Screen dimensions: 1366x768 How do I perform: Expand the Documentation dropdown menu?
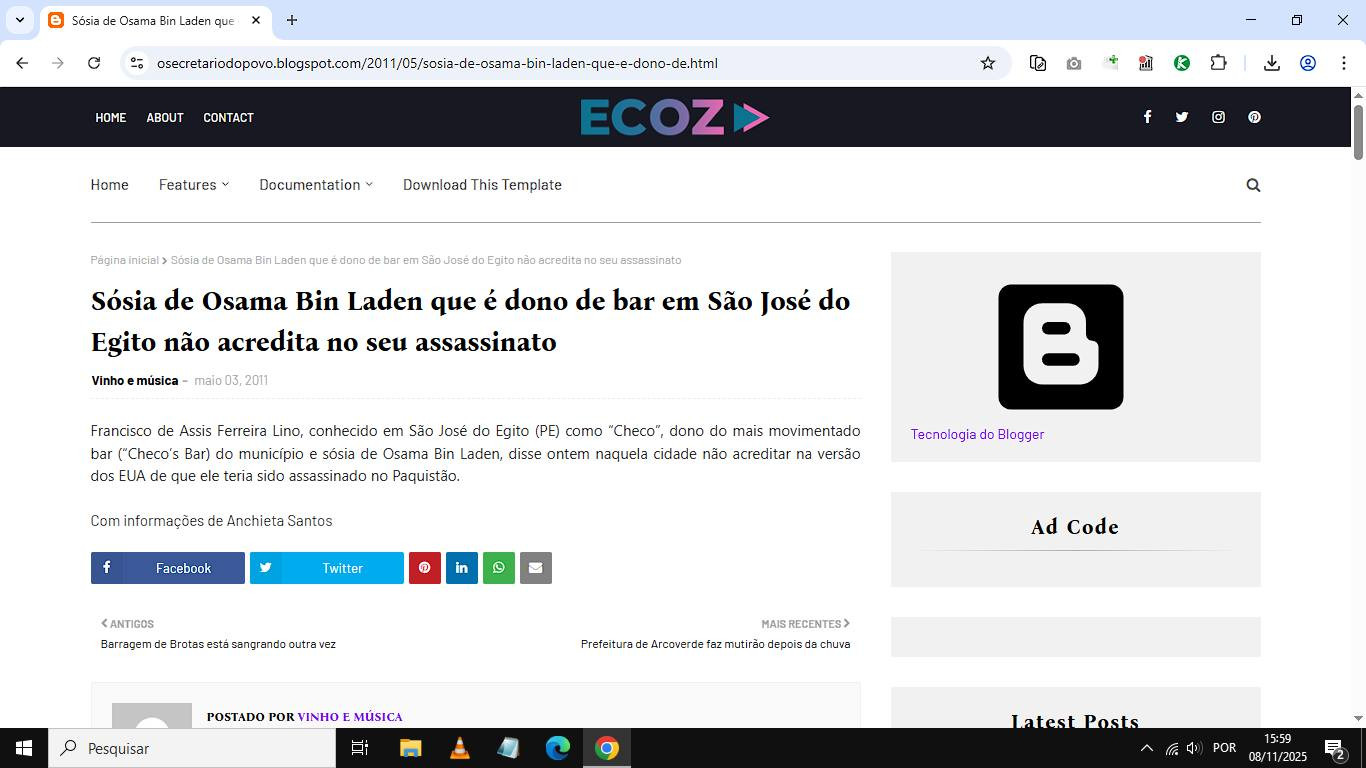(x=315, y=185)
